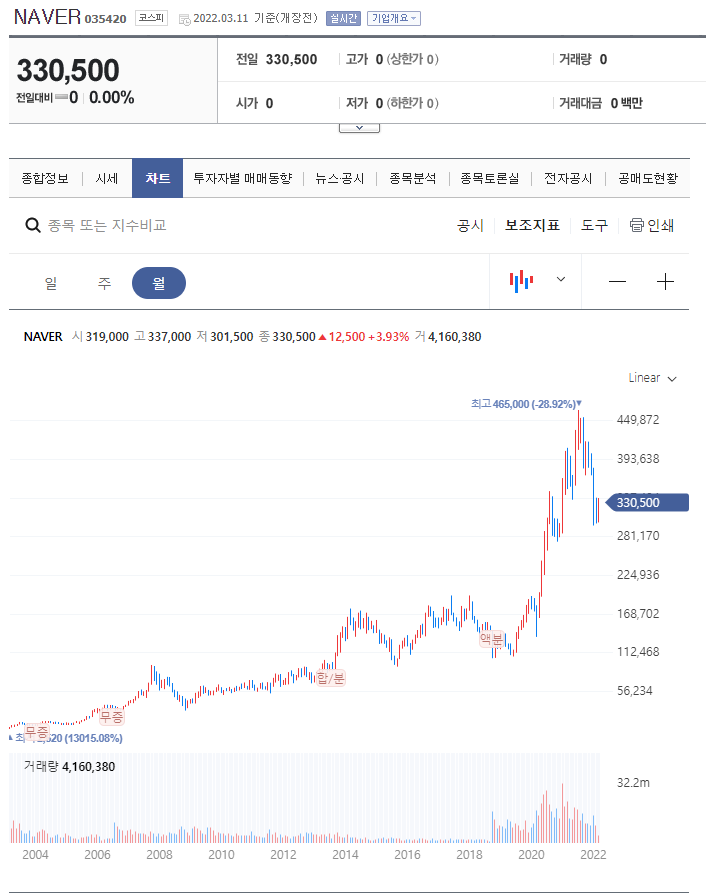The image size is (706, 894).
Task: Click the 액분 event marker on chart
Action: coord(492,639)
